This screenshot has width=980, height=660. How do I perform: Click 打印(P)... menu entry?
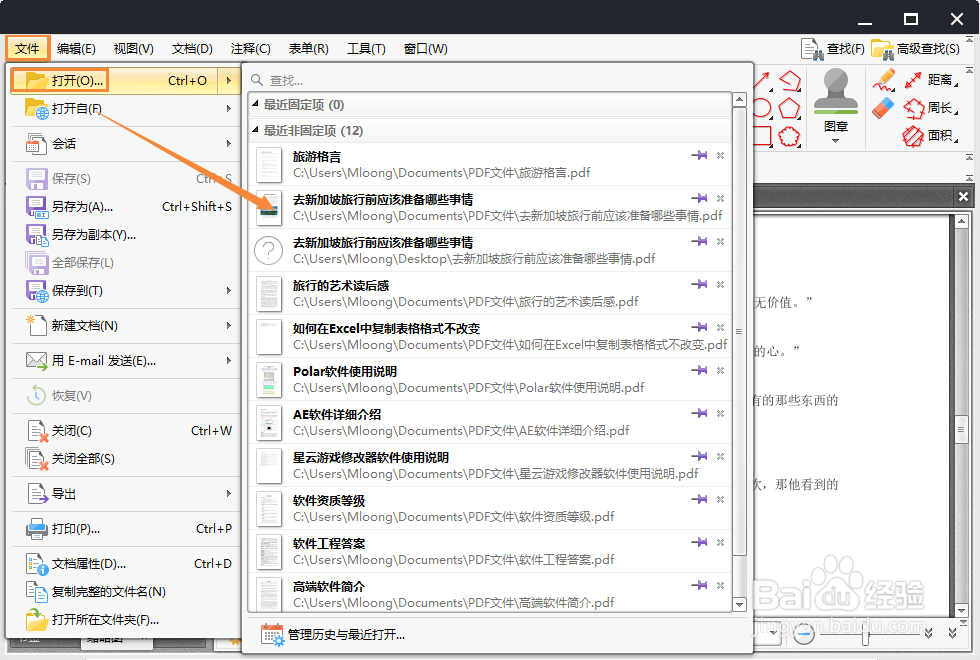pyautogui.click(x=125, y=529)
